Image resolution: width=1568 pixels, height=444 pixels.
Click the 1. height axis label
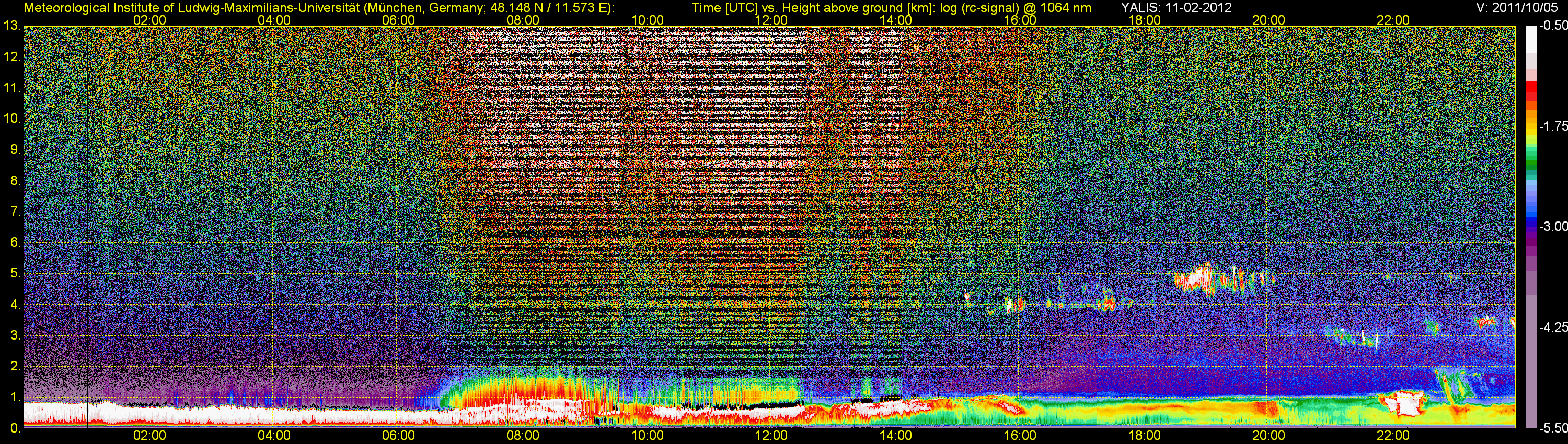coord(15,397)
